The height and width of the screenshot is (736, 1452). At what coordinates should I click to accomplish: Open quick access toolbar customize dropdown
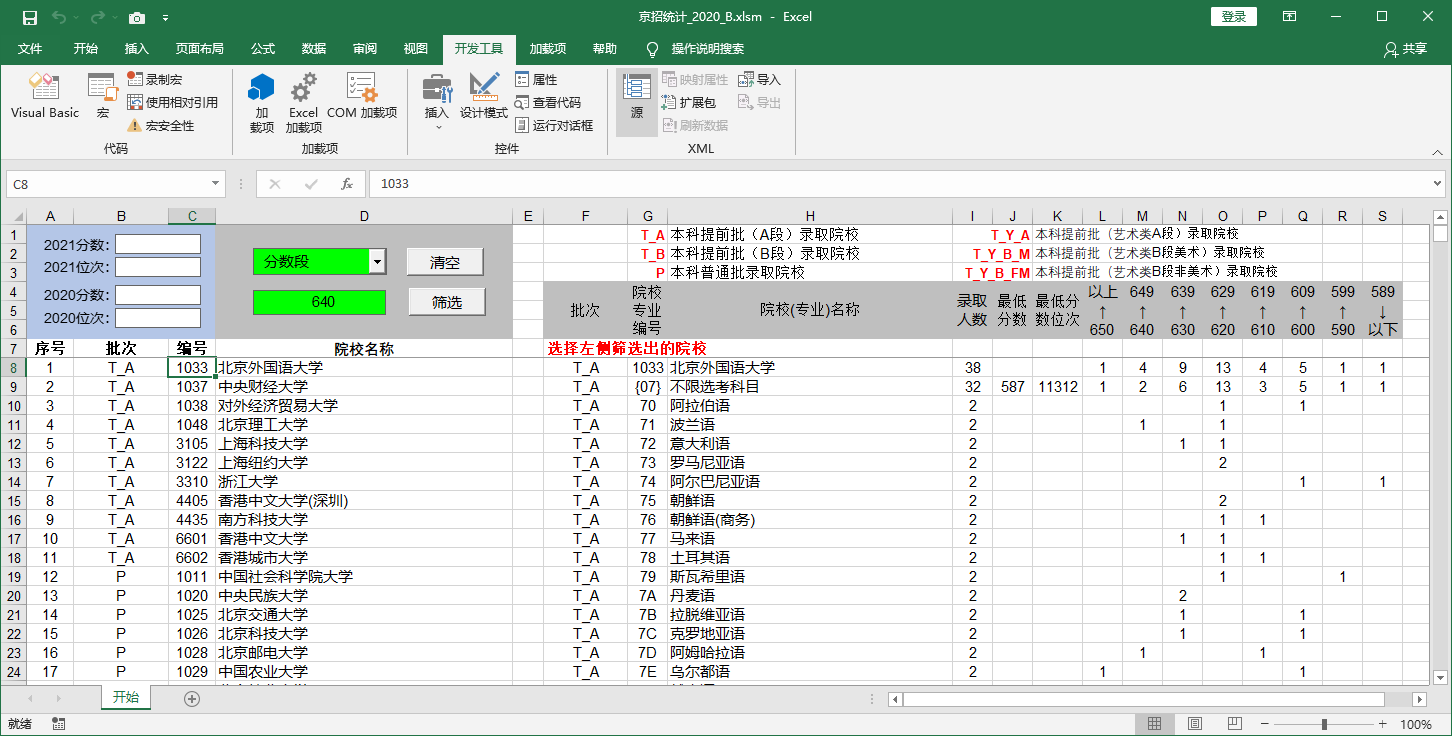click(x=165, y=17)
